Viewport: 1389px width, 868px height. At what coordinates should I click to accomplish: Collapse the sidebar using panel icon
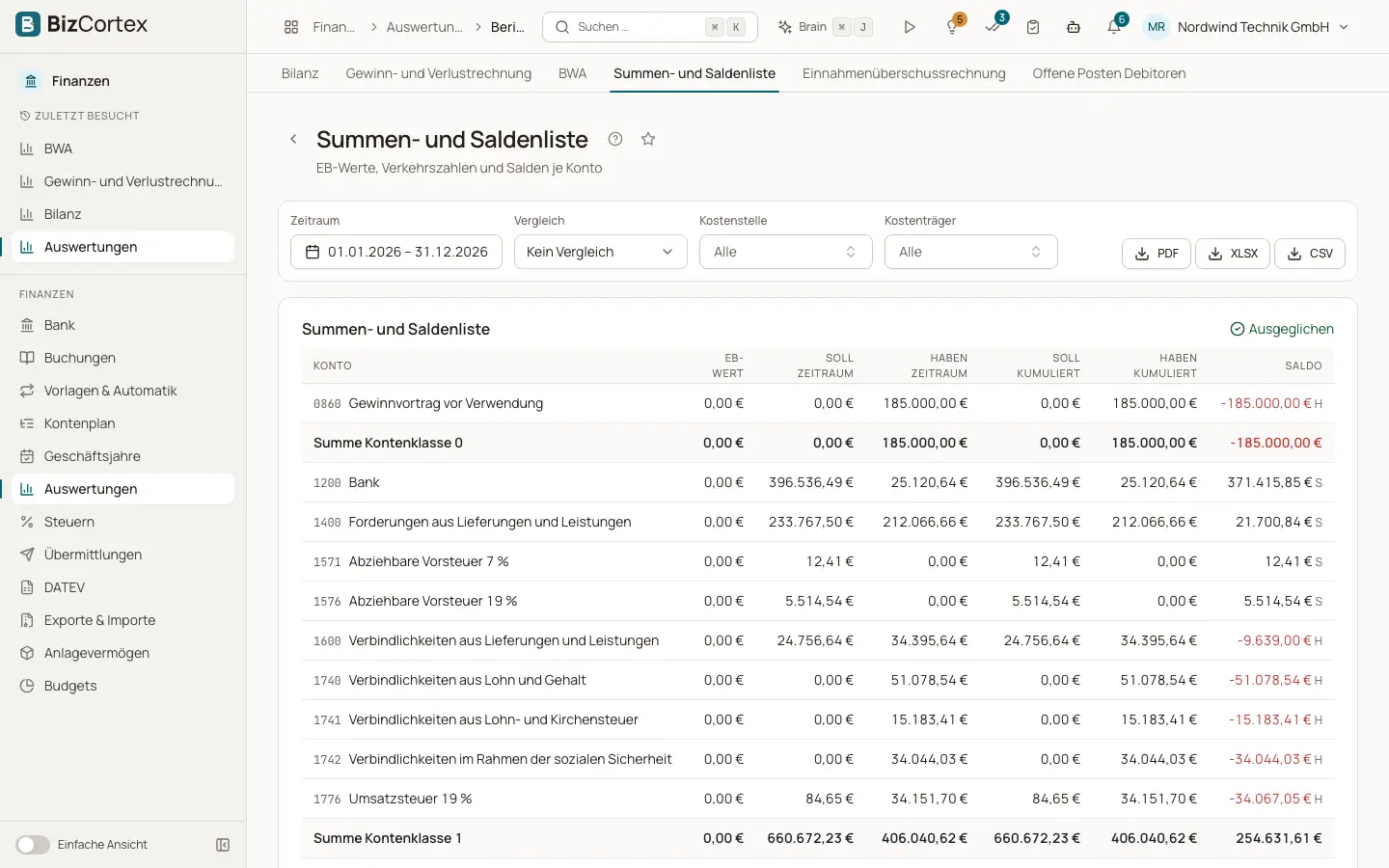(223, 845)
